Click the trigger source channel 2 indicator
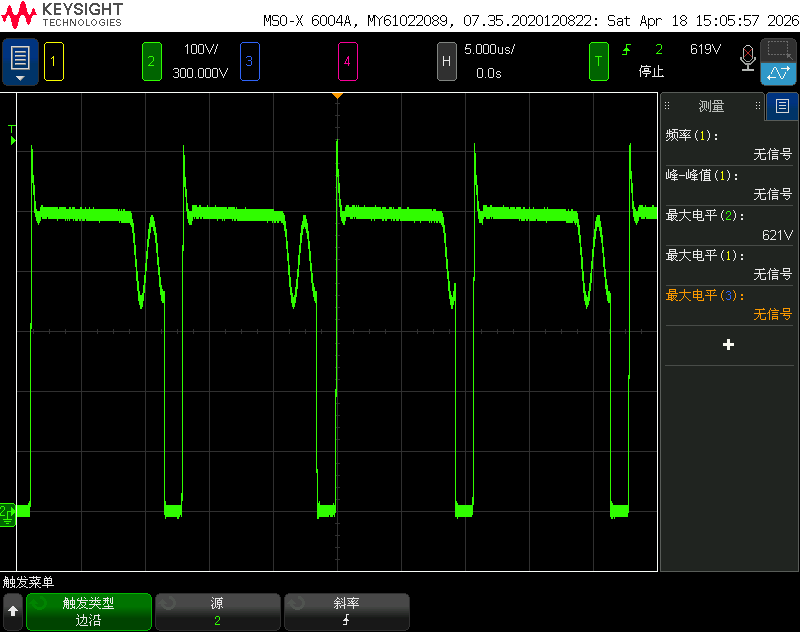The height and width of the screenshot is (632, 800). (x=659, y=49)
